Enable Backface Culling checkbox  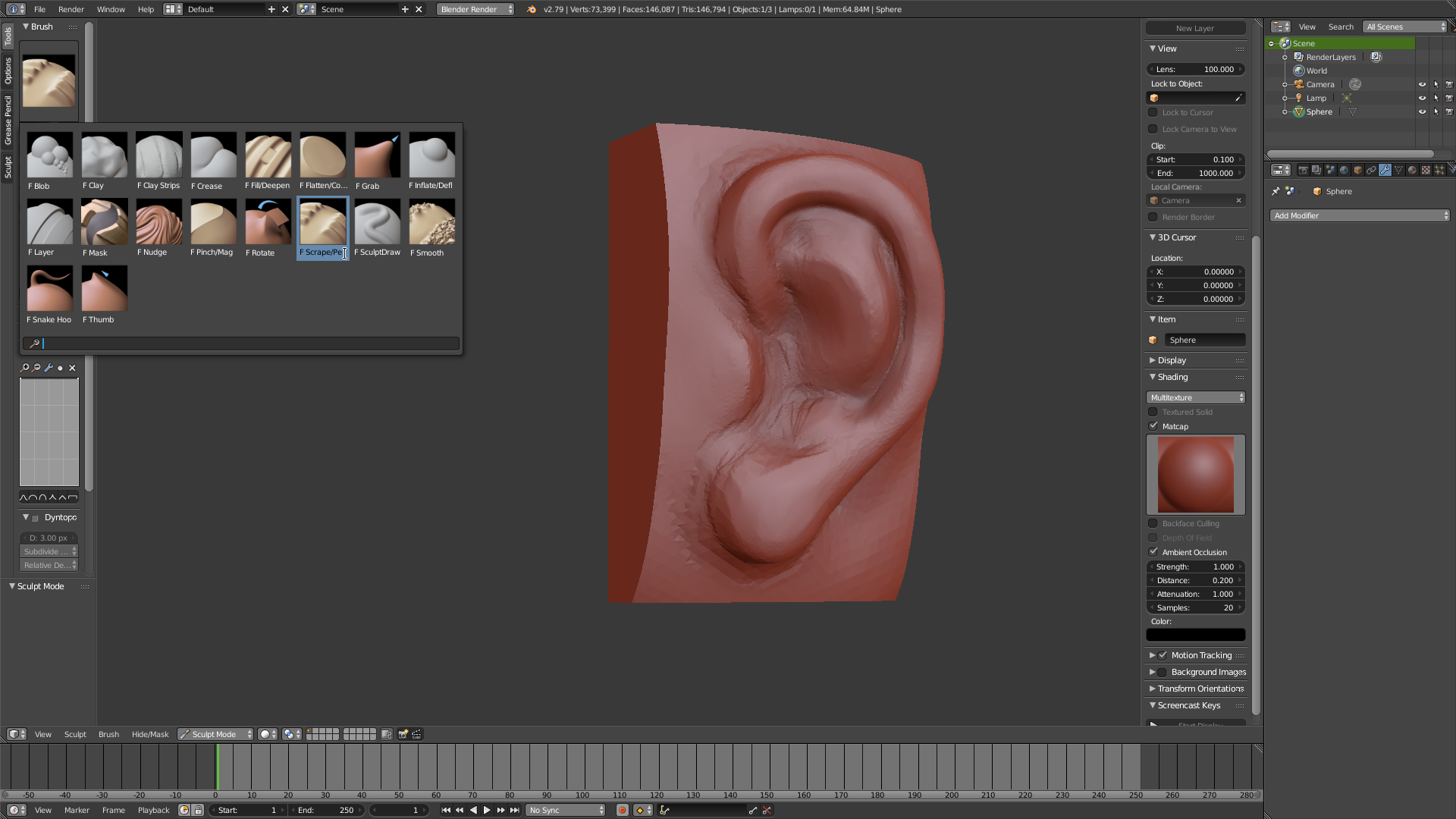tap(1153, 523)
